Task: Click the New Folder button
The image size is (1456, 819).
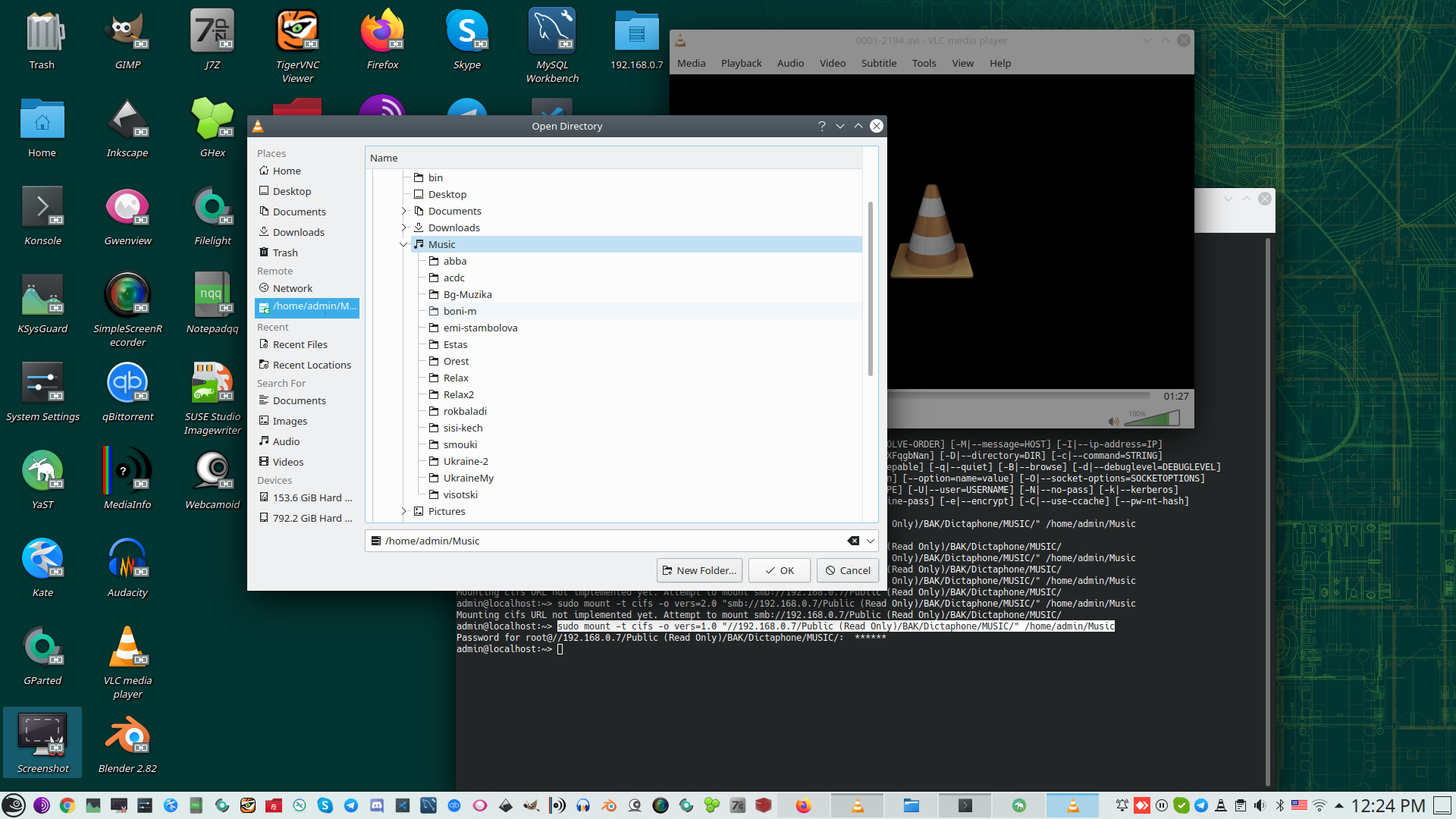Action: click(x=699, y=570)
